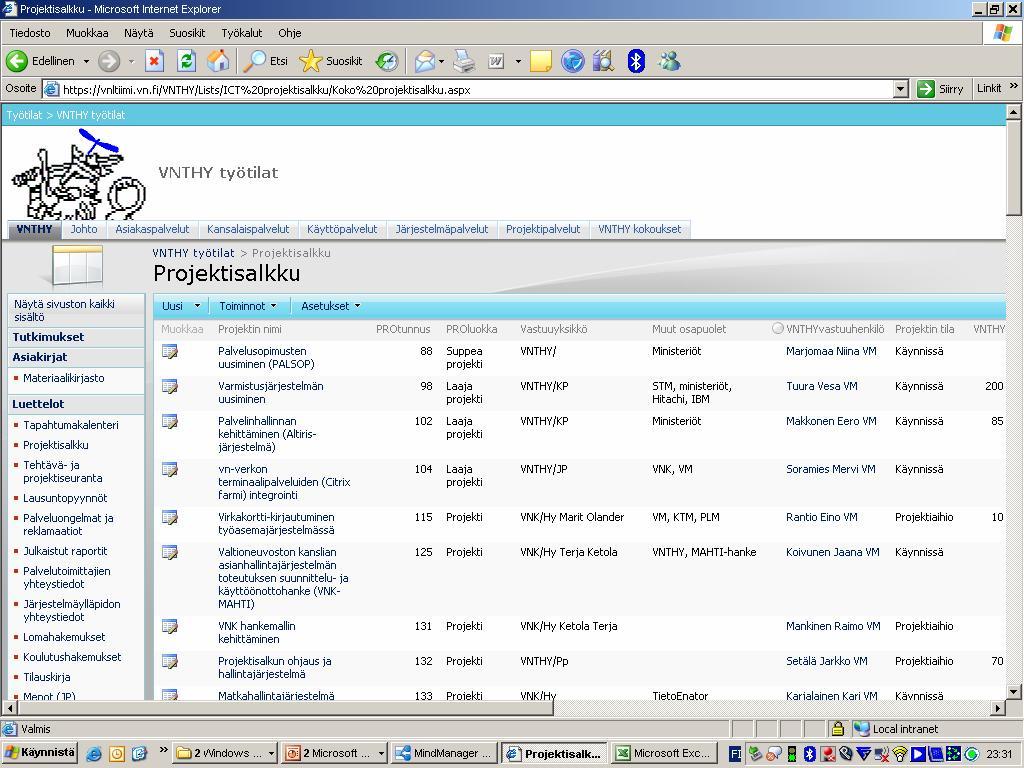Click the yellow note toolbar icon
Screen dimensions: 1024x768
coord(541,61)
